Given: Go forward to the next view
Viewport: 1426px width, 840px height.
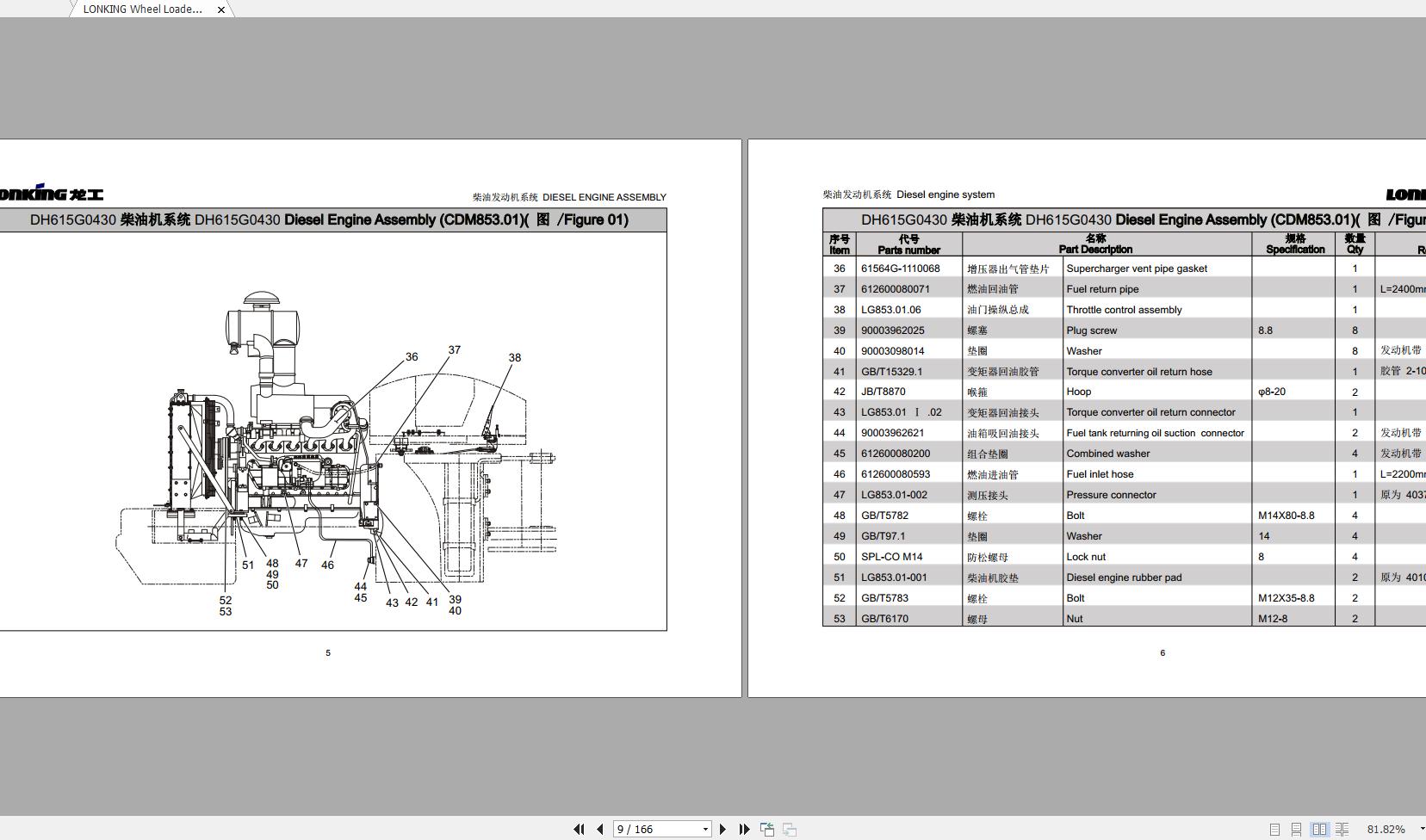Looking at the screenshot, I should click(789, 828).
